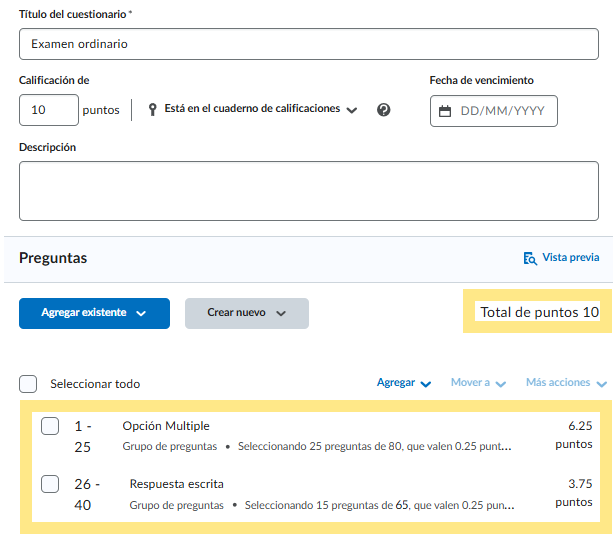
Task: Click the Descripción text area
Action: click(308, 190)
